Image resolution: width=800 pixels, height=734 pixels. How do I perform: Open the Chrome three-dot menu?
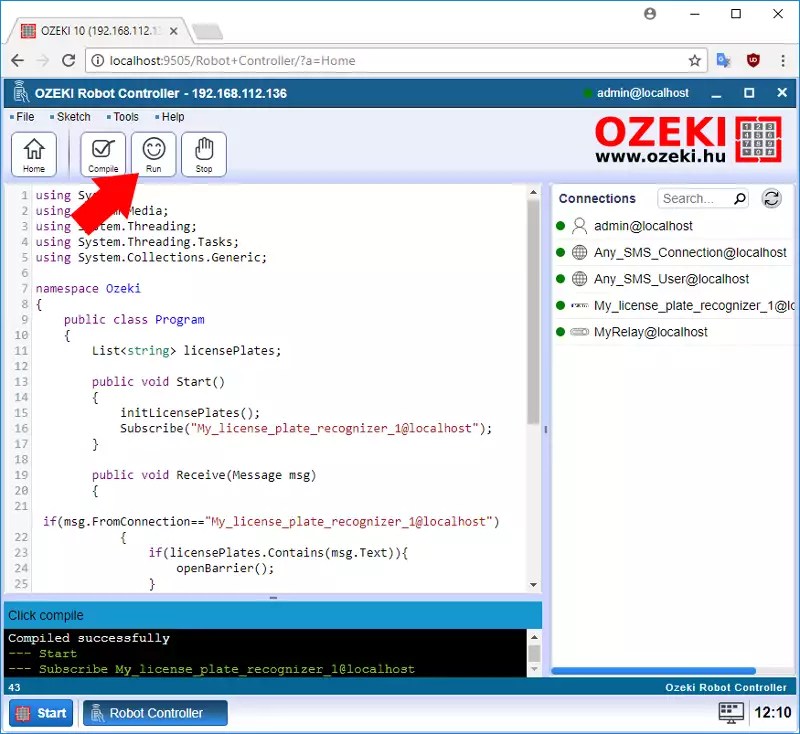pos(783,61)
